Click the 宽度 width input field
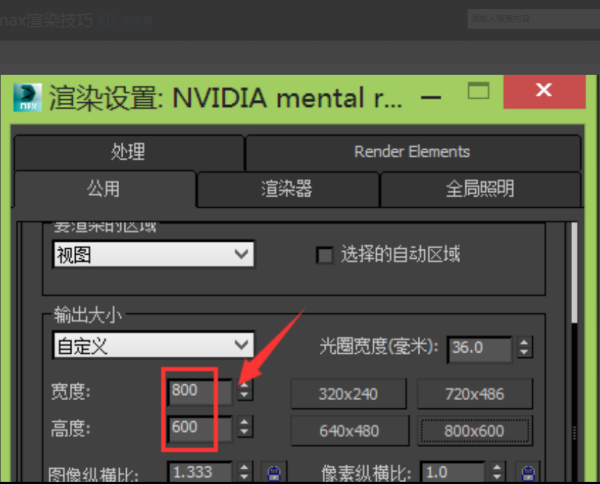This screenshot has width=600, height=484. pyautogui.click(x=200, y=391)
